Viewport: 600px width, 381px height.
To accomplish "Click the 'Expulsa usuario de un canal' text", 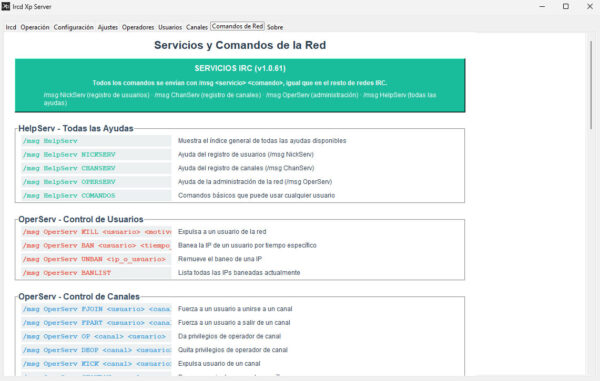I will click(219, 363).
